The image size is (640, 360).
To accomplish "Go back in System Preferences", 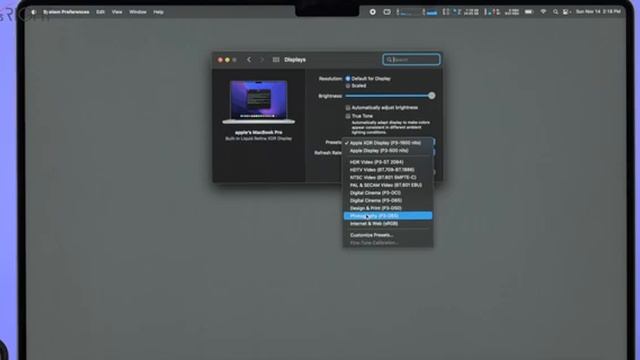I will (x=249, y=60).
